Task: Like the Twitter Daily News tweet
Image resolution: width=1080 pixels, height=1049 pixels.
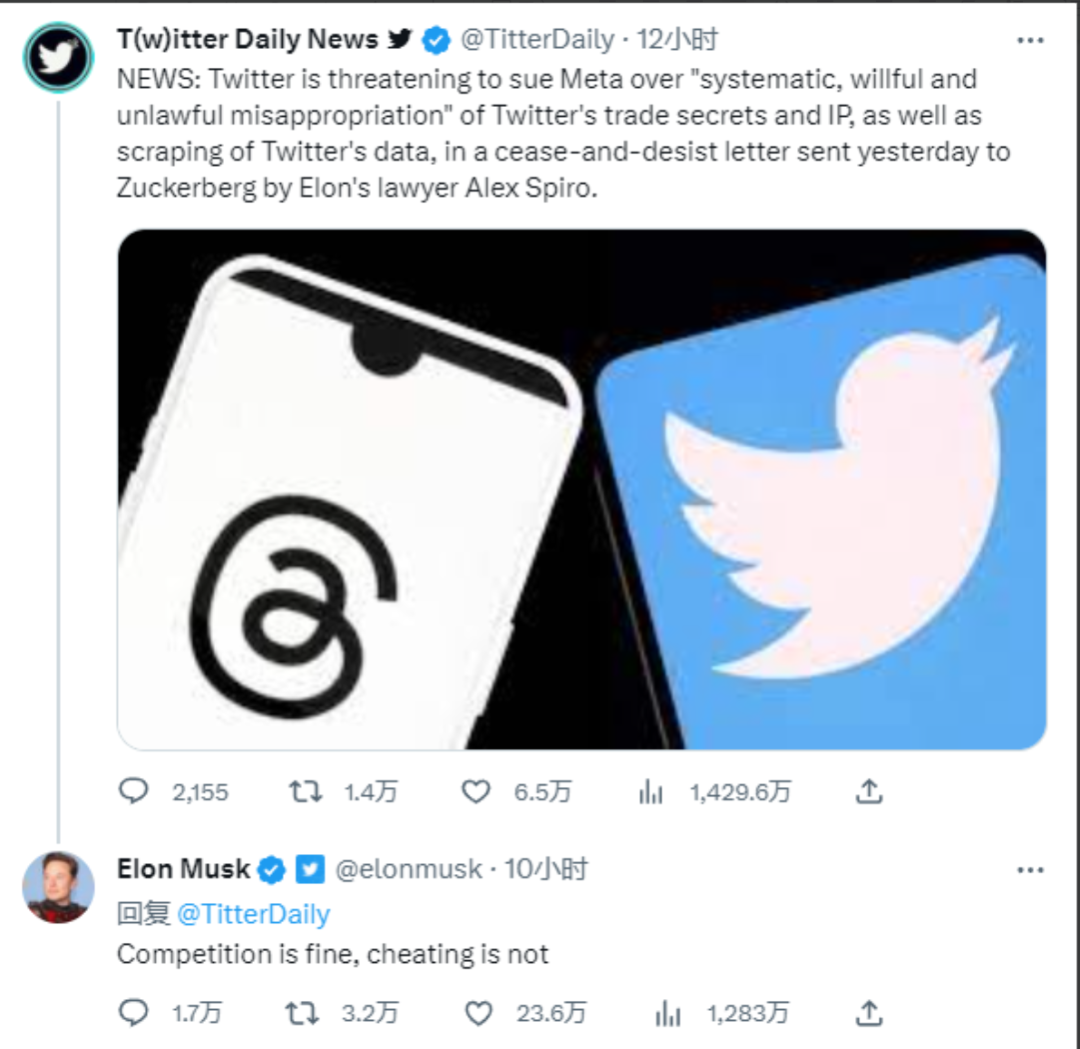Action: [x=476, y=791]
